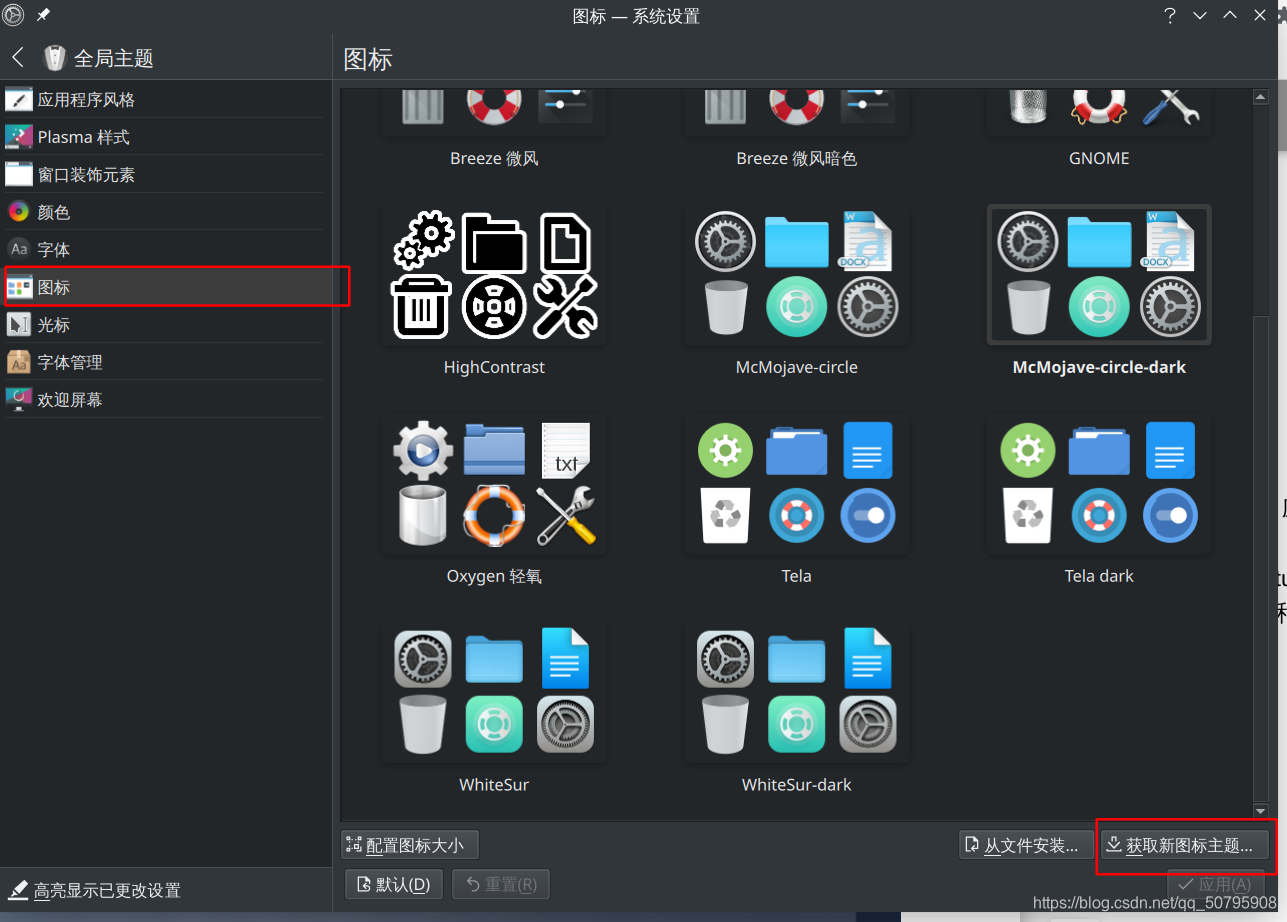Click the 窗口装饰元素 window icon
The width and height of the screenshot is (1287, 922).
(19, 174)
